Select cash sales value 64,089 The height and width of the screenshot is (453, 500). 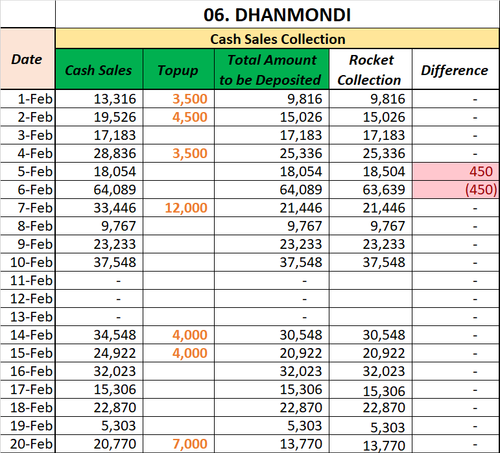(99, 190)
